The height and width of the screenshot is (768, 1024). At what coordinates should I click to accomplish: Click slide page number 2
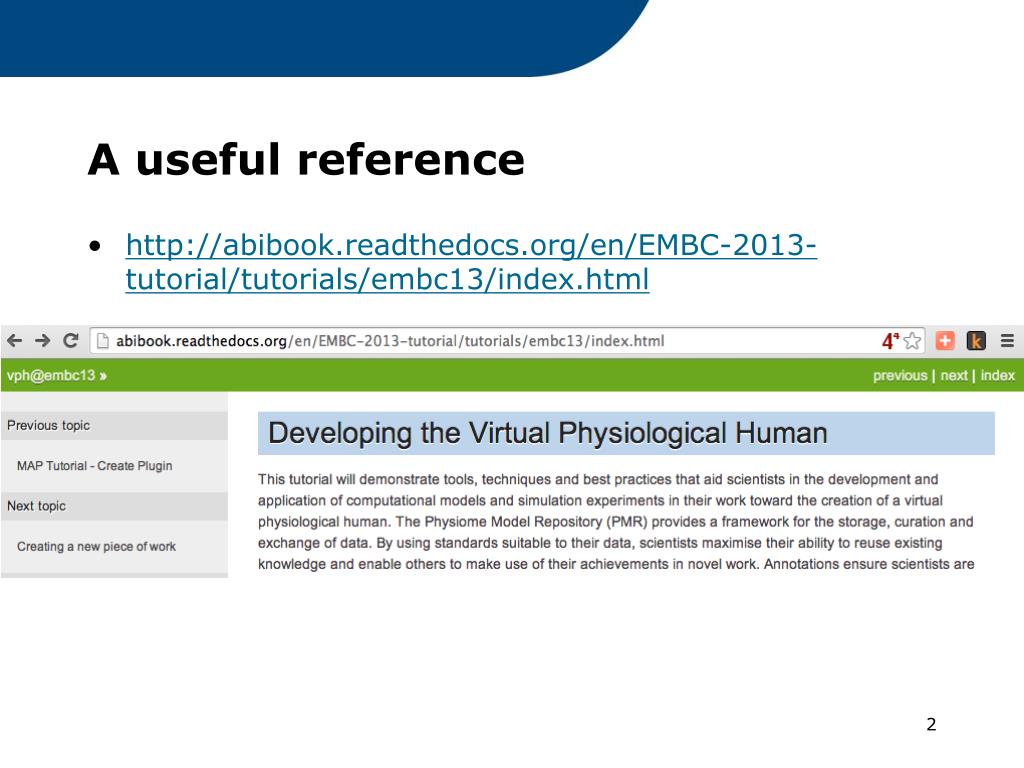931,724
